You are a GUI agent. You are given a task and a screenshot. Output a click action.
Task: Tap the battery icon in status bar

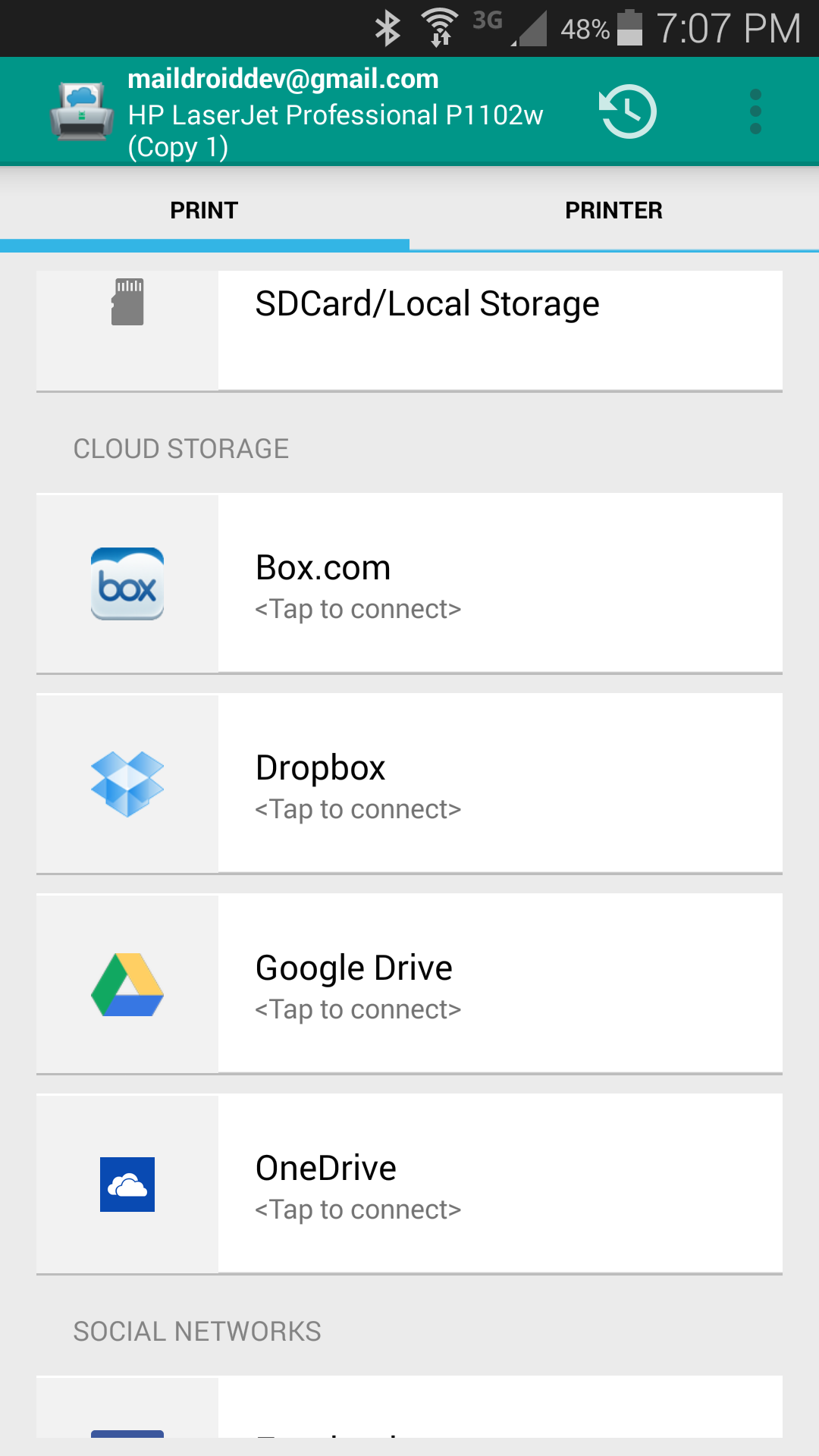tap(629, 28)
